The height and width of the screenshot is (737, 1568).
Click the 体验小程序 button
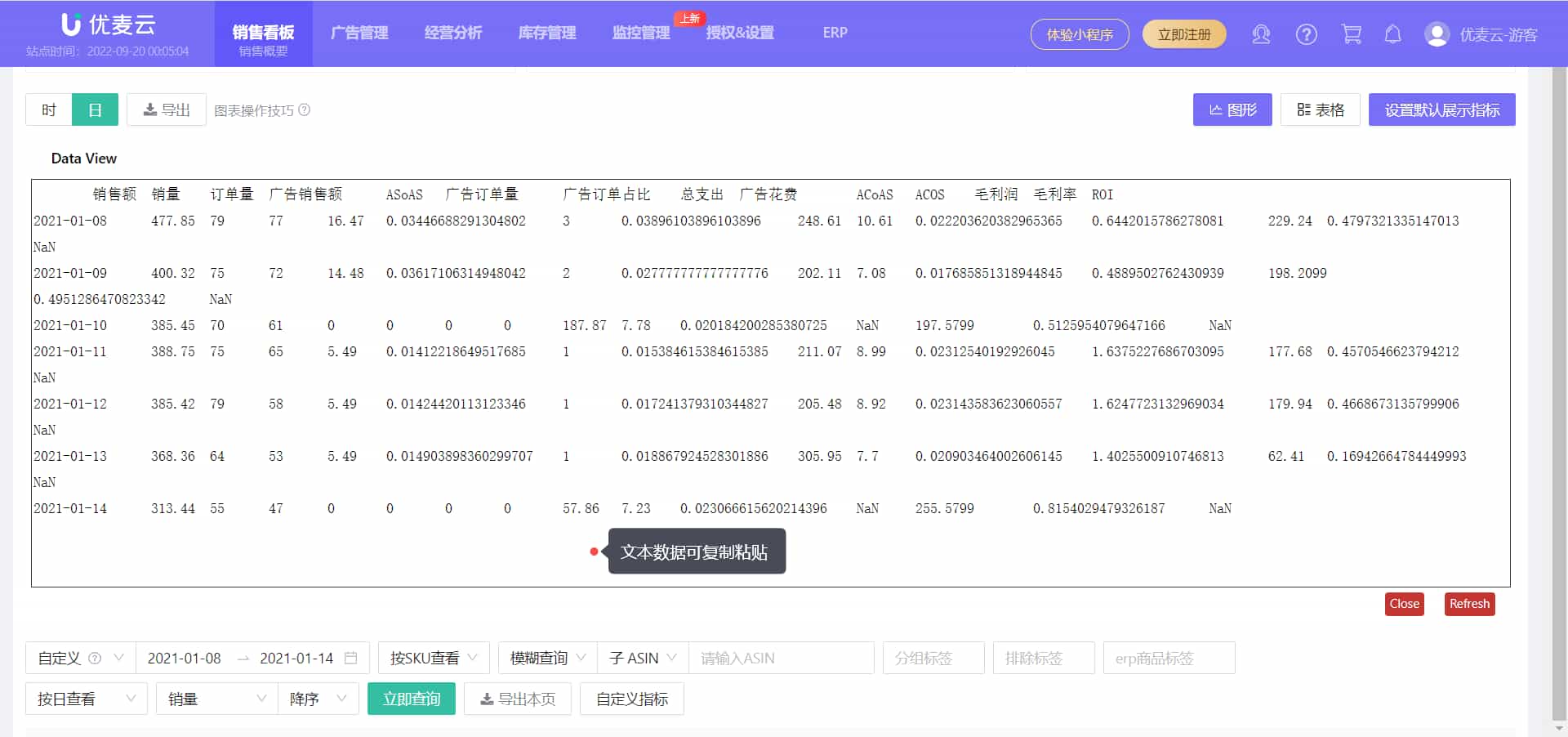coord(1080,34)
